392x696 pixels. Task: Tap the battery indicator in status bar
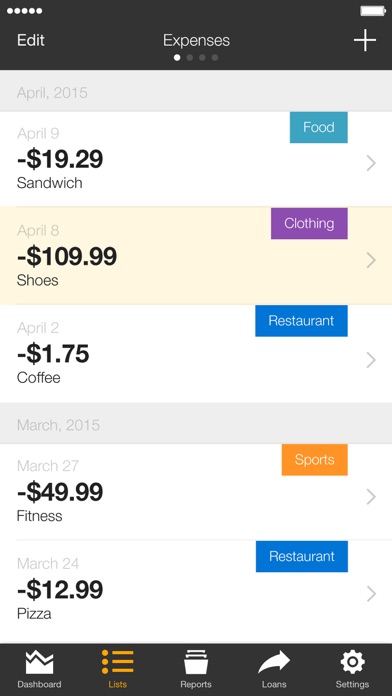pyautogui.click(x=373, y=11)
